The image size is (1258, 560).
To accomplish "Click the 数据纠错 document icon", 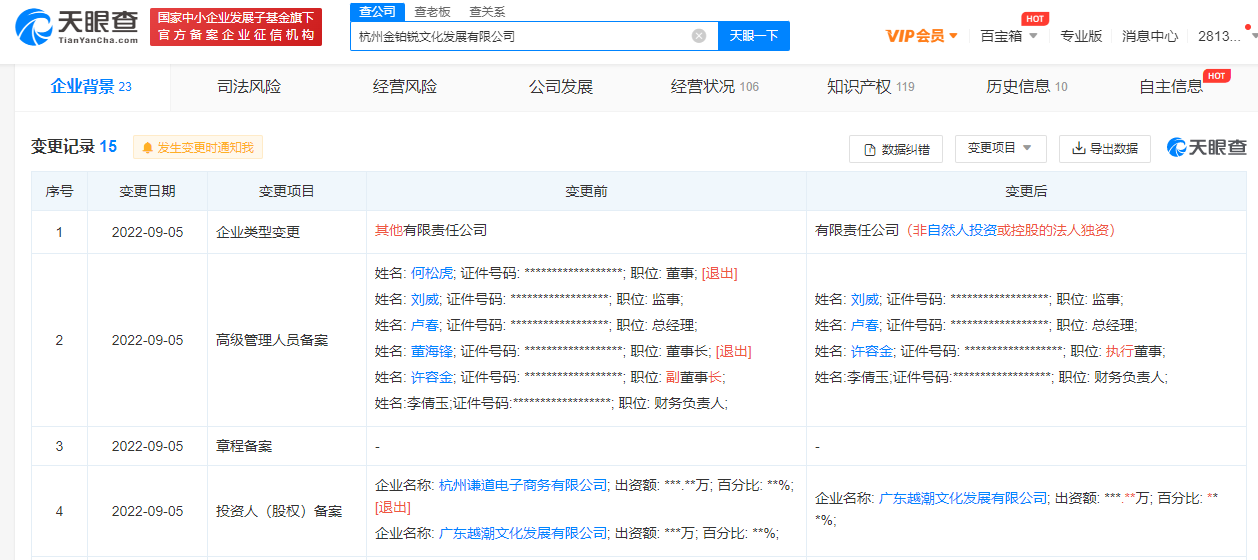I will tap(867, 149).
